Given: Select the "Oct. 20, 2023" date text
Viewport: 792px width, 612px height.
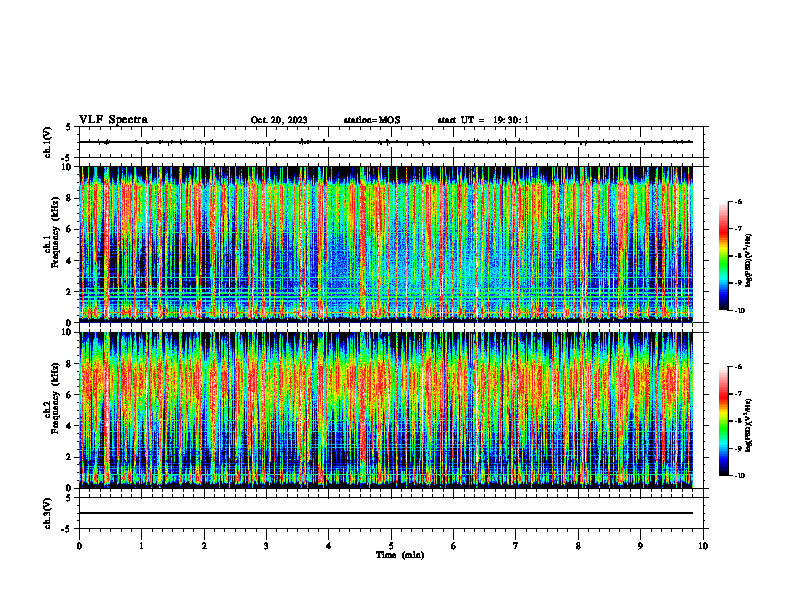Looking at the screenshot, I should 279,120.
